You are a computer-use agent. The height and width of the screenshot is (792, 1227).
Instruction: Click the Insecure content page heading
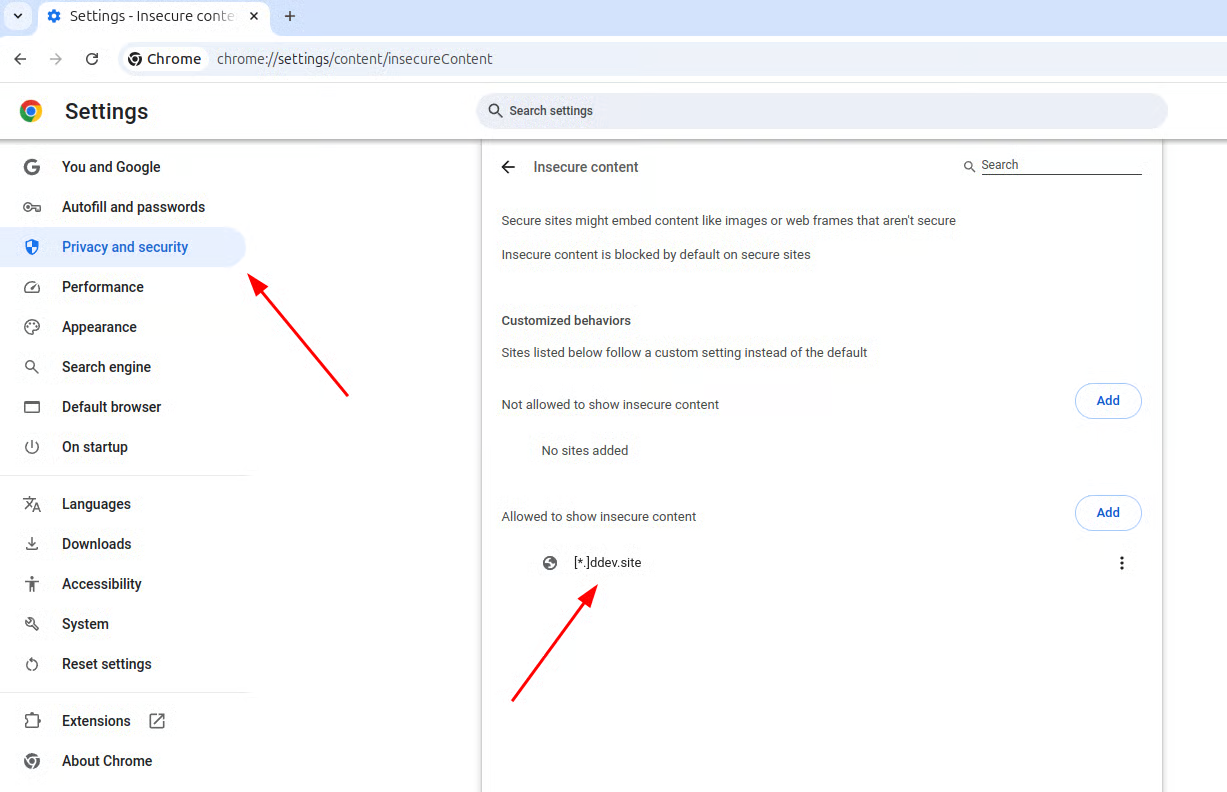[x=586, y=167]
